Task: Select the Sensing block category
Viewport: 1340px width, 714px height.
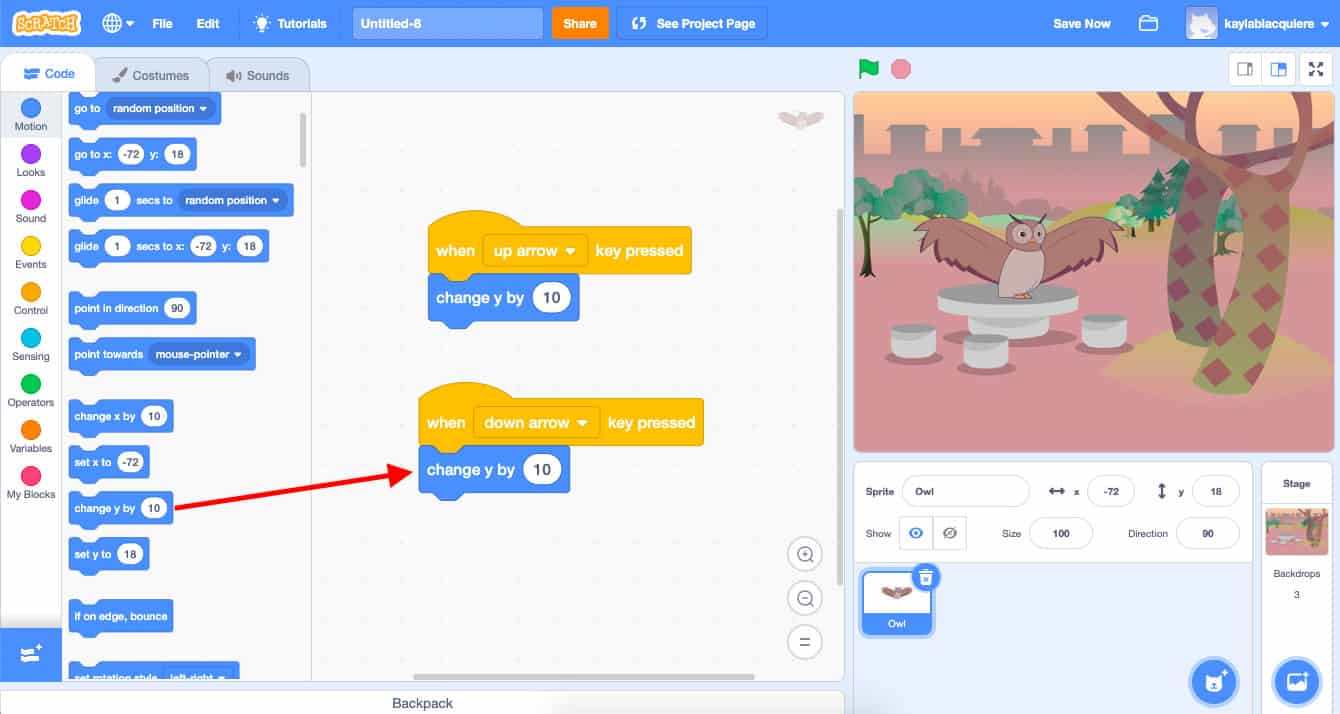Action: [31, 345]
